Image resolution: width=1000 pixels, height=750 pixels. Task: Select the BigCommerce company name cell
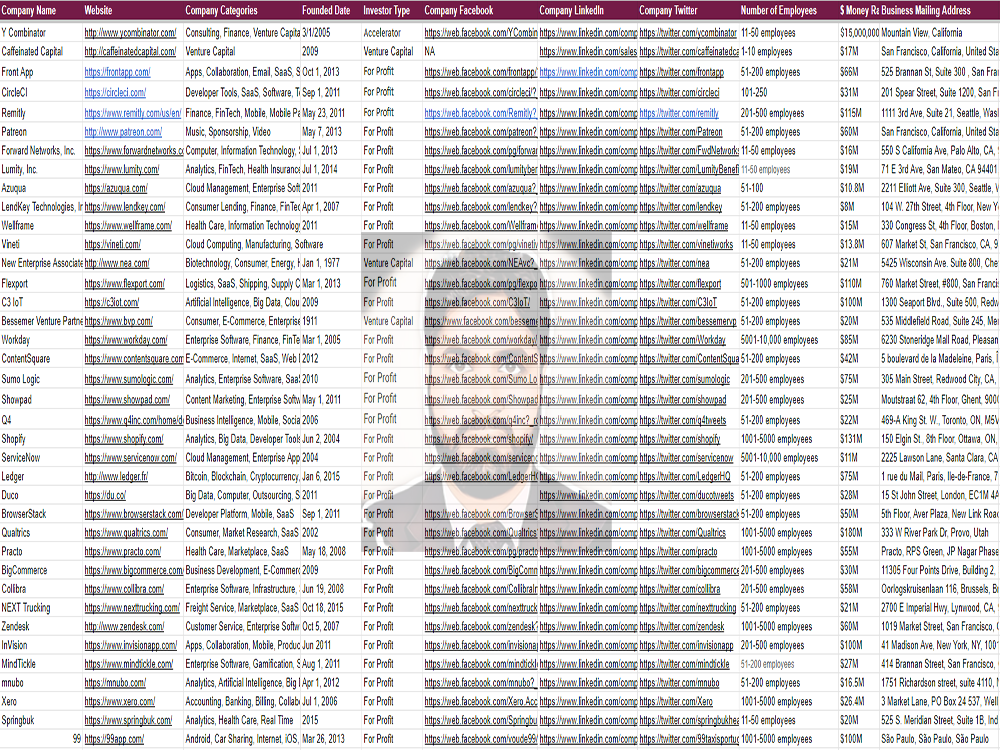click(24, 571)
